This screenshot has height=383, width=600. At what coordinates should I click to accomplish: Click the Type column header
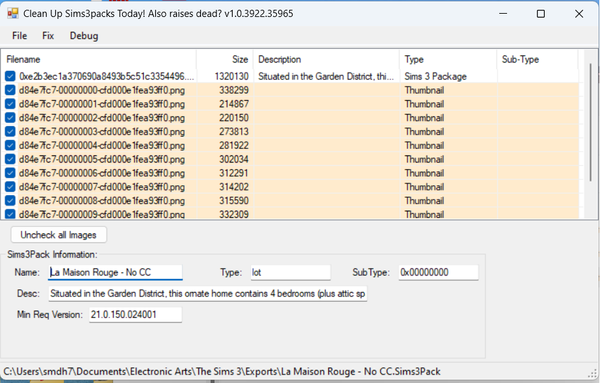coord(448,59)
